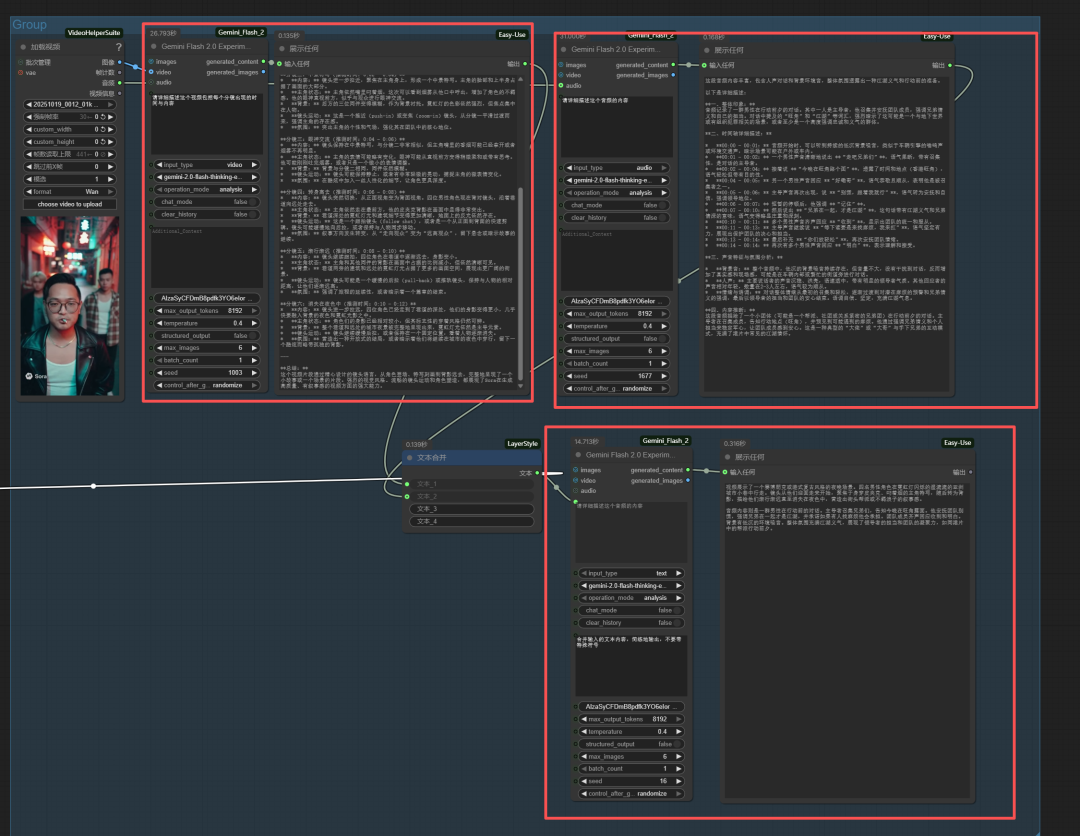1080x836 pixels.
Task: Open control_after_generate dropdown in audio Gemini node
Action: (x=616, y=388)
